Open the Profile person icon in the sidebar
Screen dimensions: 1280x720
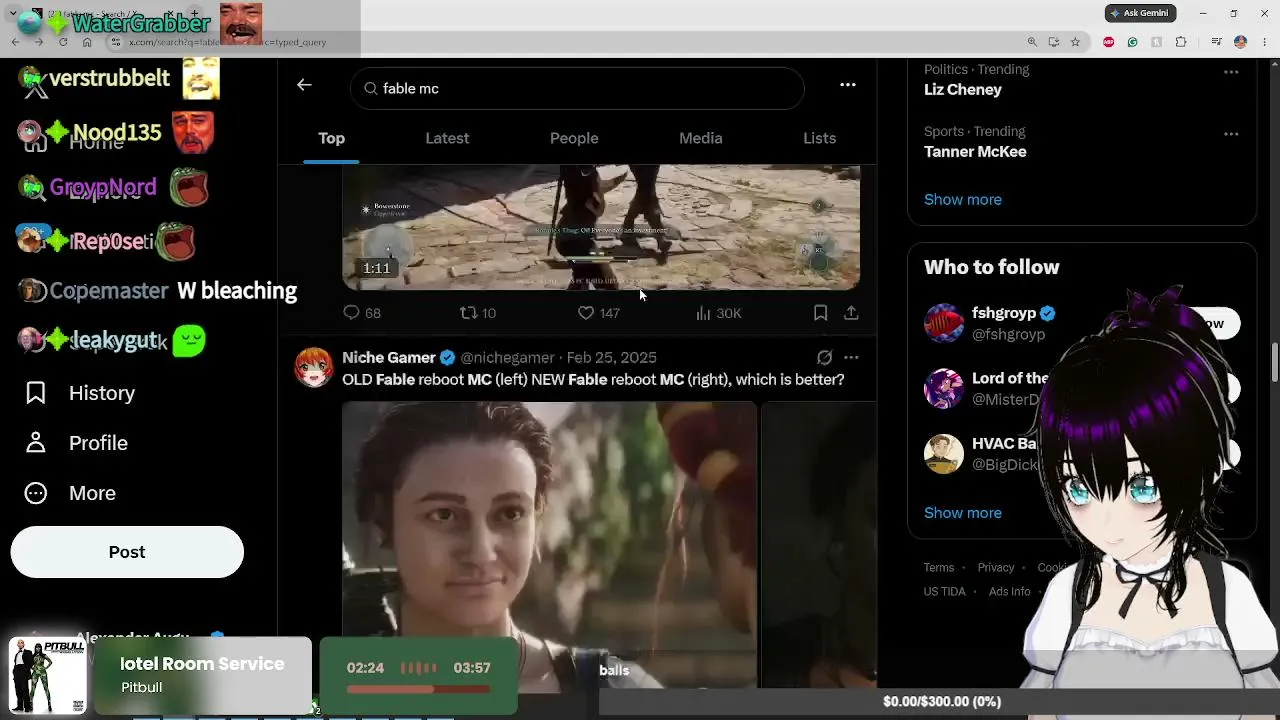36,443
